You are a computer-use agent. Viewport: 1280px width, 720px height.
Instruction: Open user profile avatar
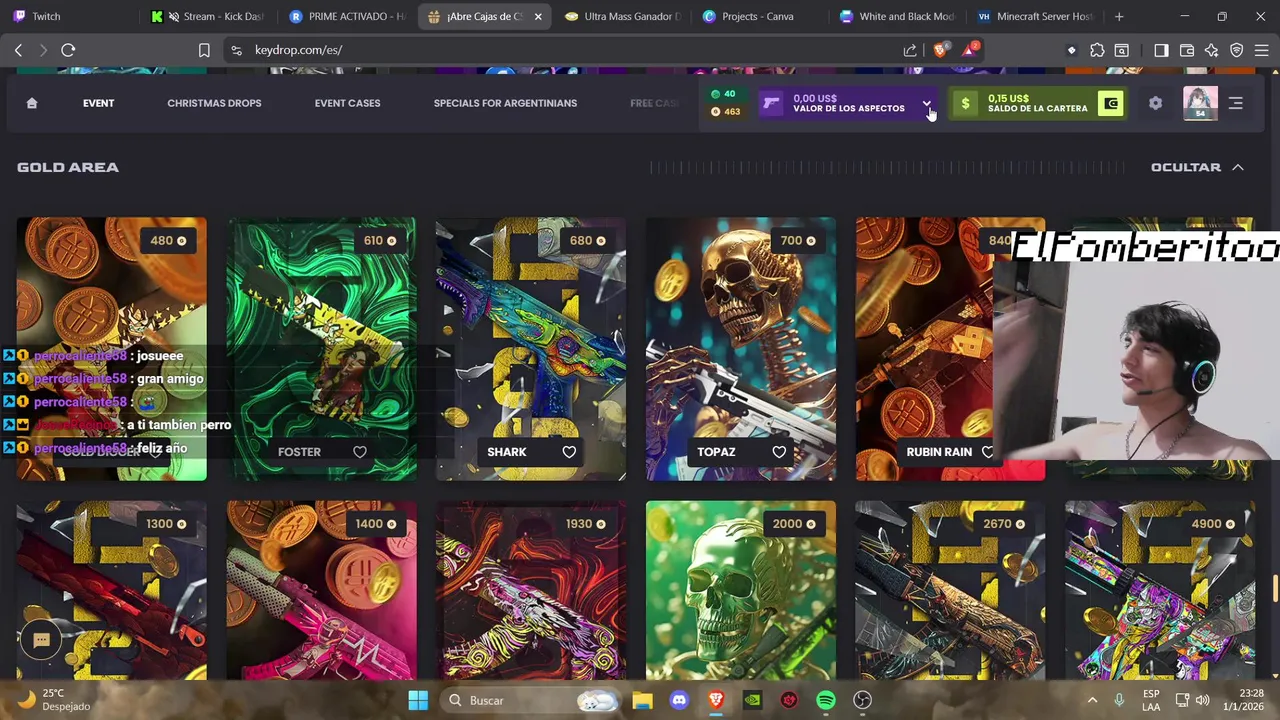(x=1200, y=103)
